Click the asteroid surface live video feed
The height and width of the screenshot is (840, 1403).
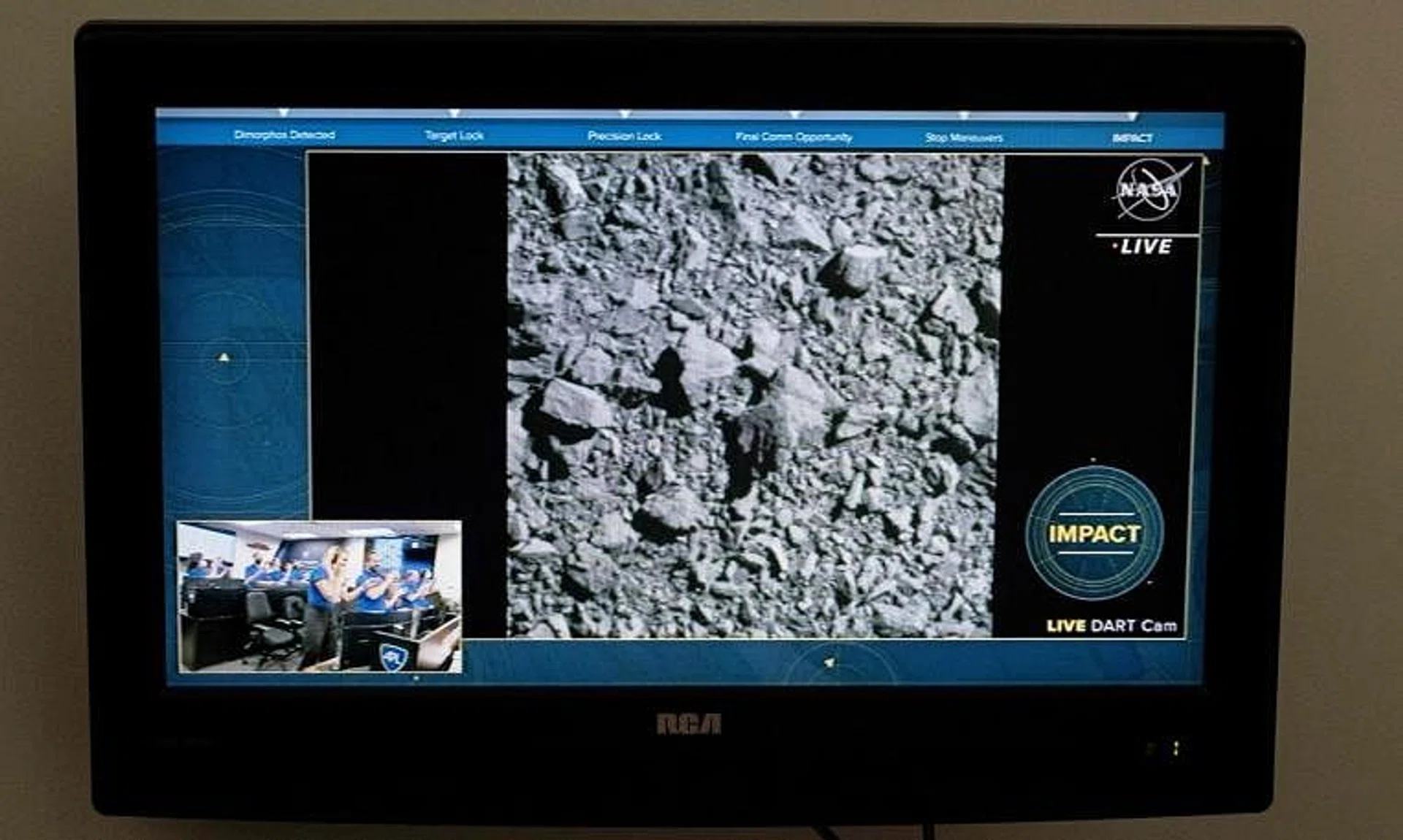pos(753,394)
